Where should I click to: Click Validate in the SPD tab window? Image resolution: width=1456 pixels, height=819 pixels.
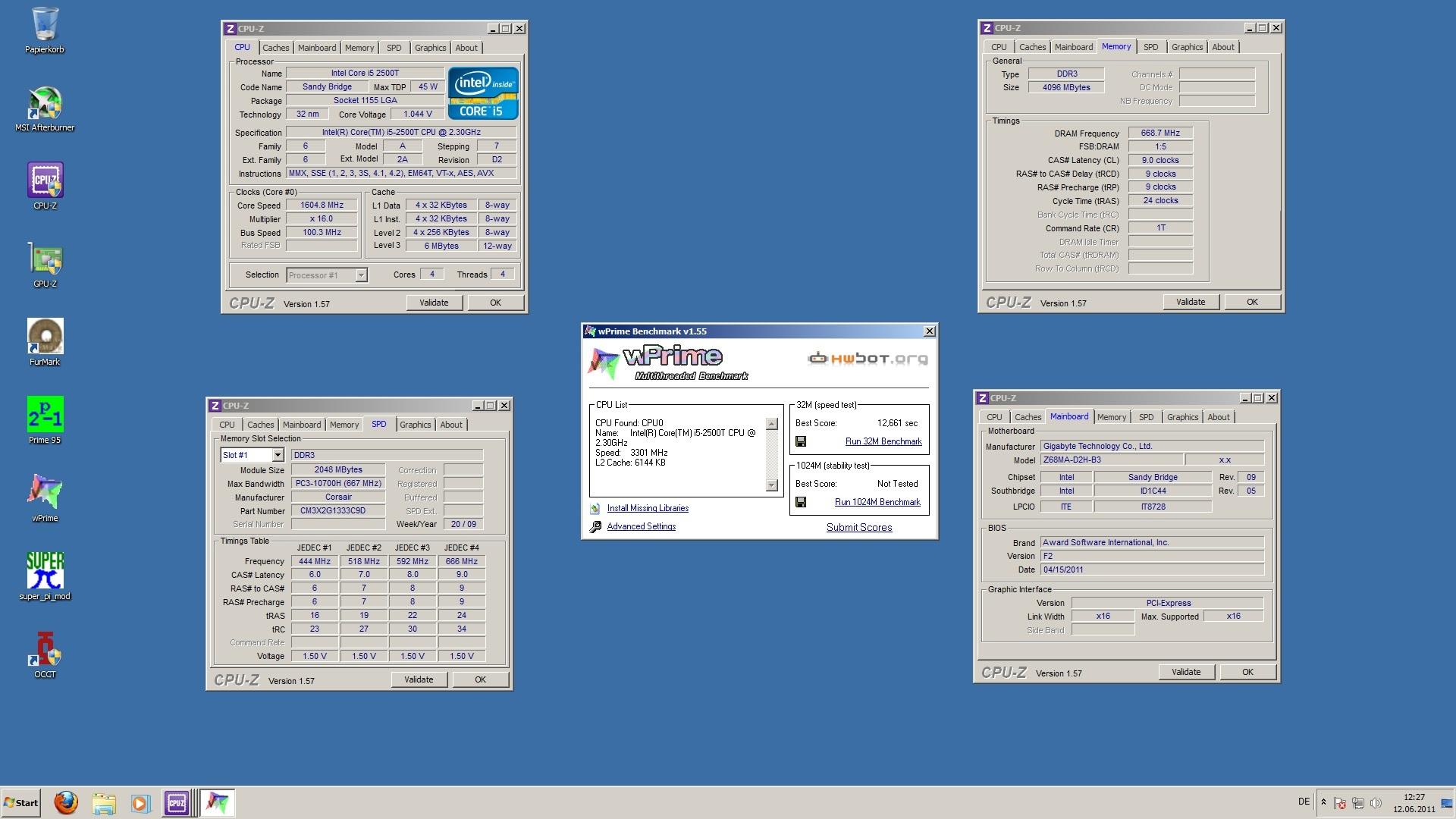419,679
